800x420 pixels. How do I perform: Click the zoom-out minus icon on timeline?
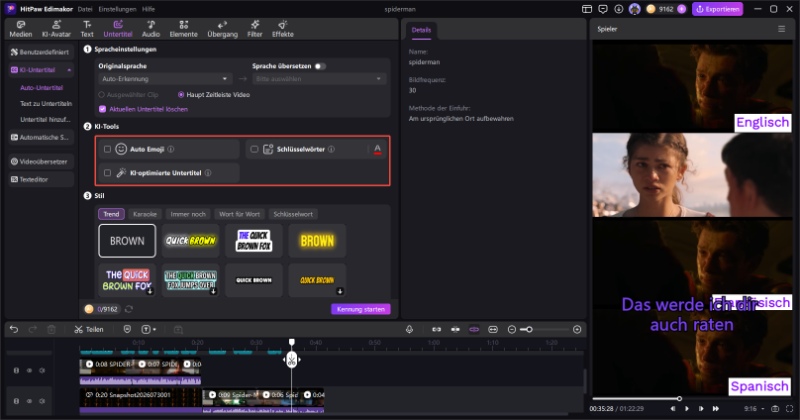512,330
